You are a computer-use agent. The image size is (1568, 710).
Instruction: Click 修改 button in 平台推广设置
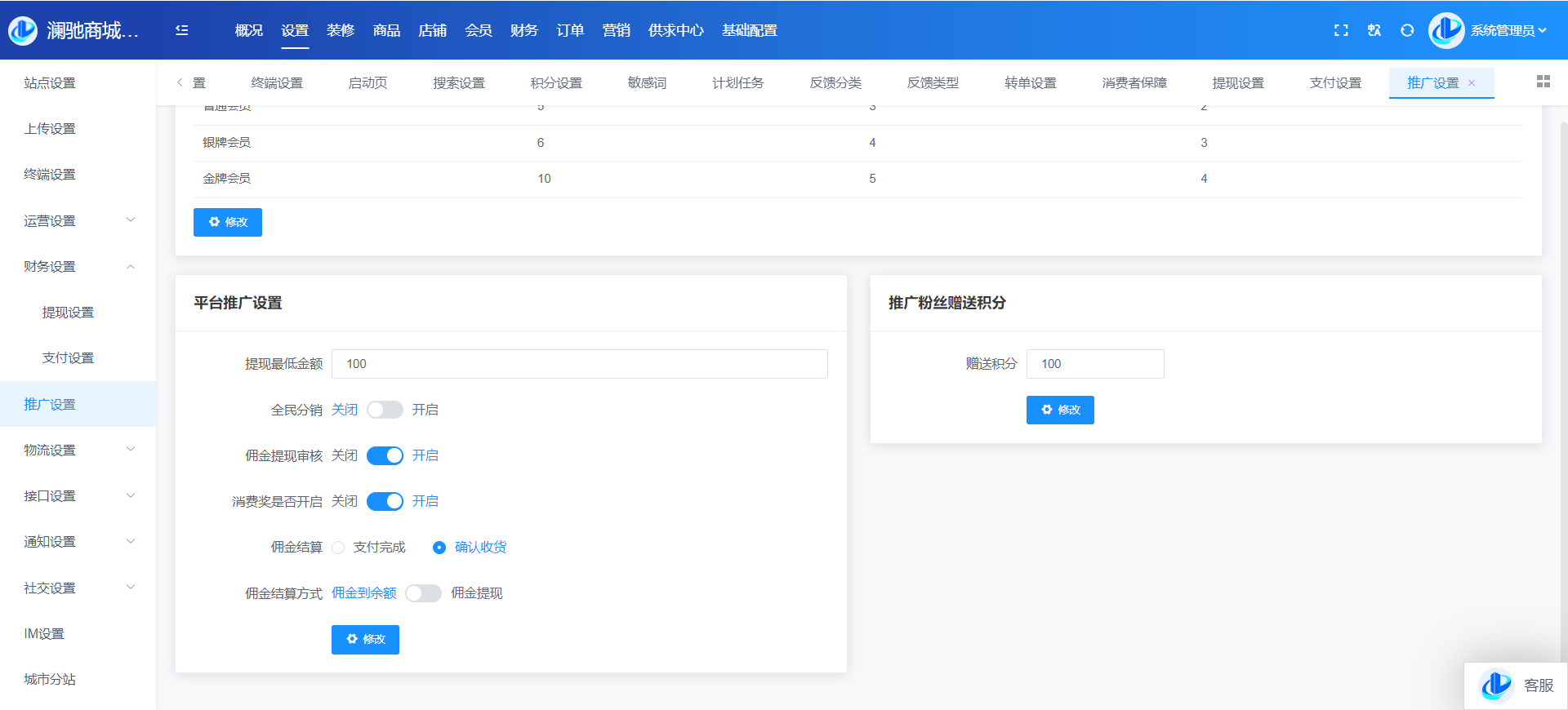tap(365, 640)
